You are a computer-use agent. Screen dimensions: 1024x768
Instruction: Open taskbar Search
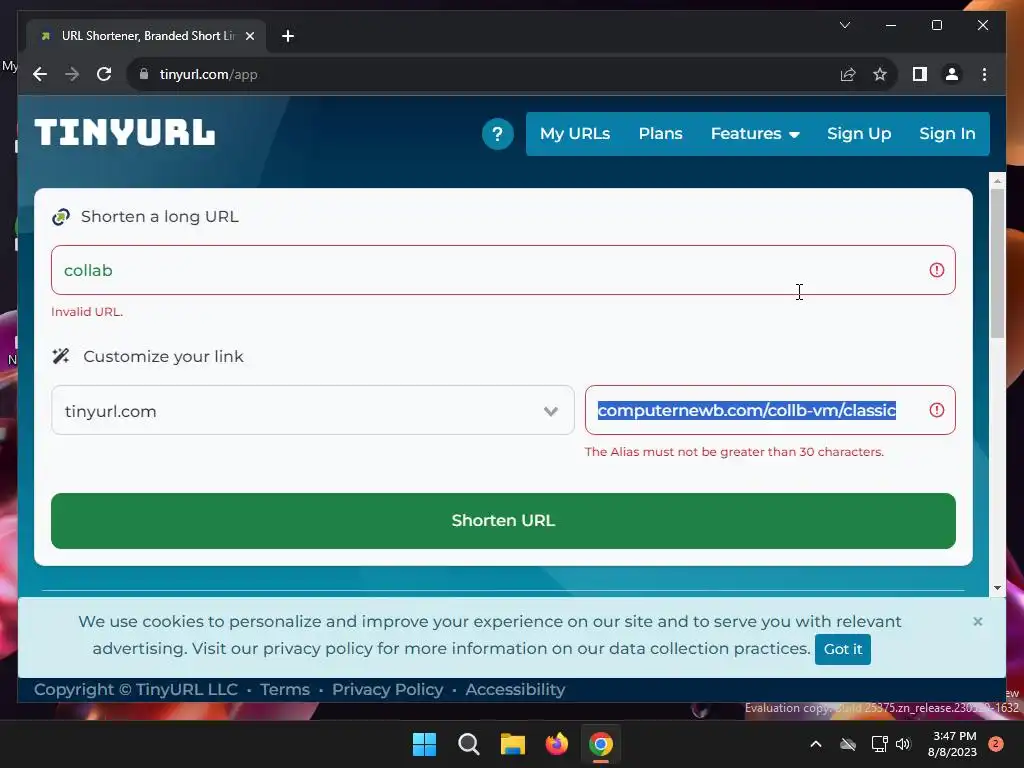(469, 744)
